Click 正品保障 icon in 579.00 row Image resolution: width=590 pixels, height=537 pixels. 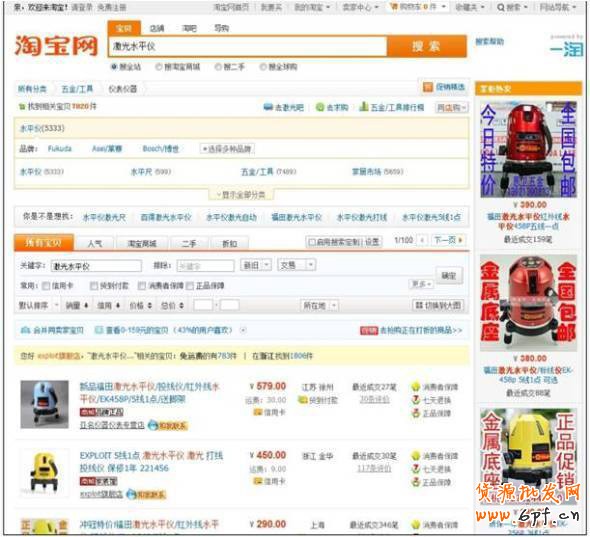click(415, 413)
